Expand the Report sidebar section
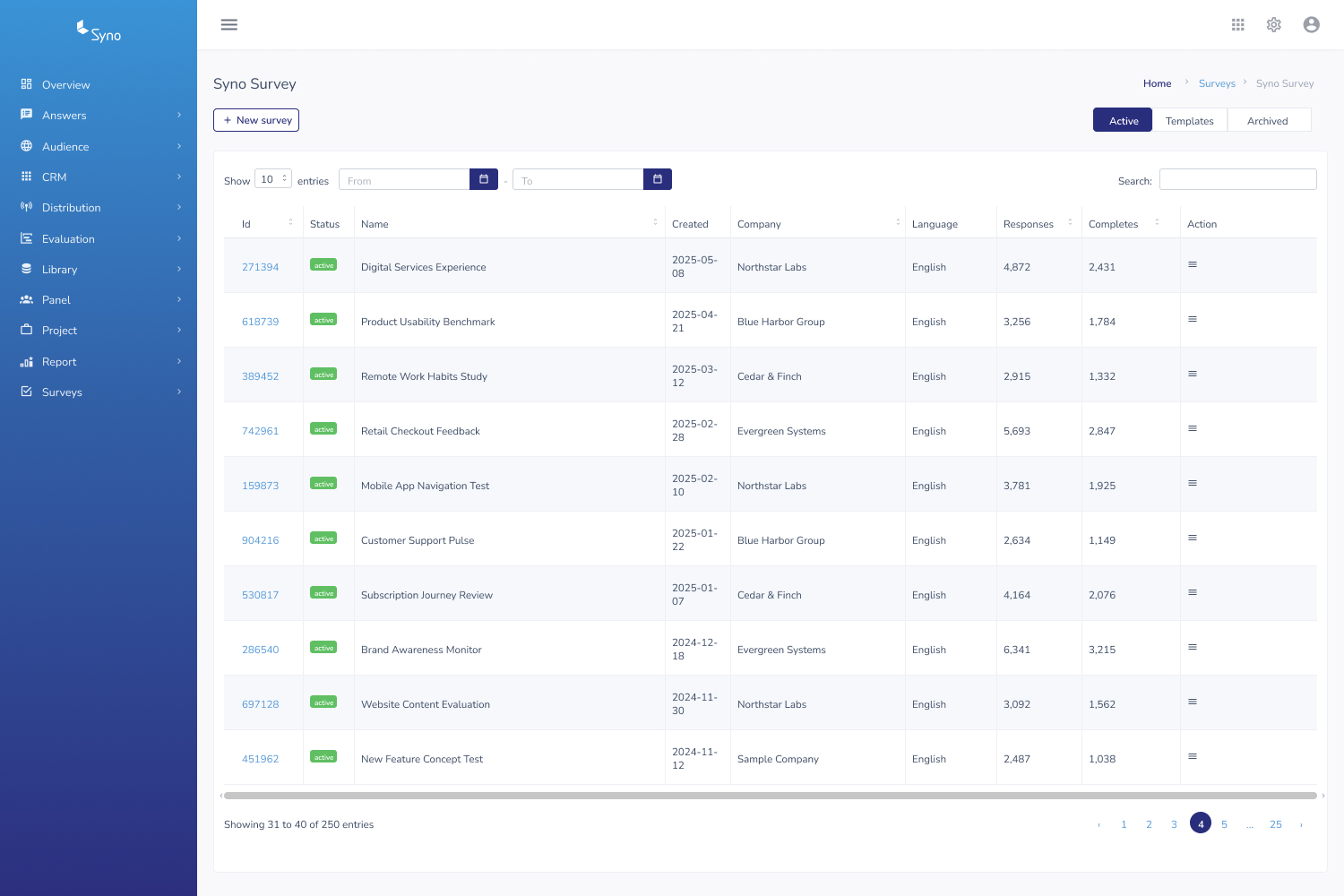 [99, 361]
